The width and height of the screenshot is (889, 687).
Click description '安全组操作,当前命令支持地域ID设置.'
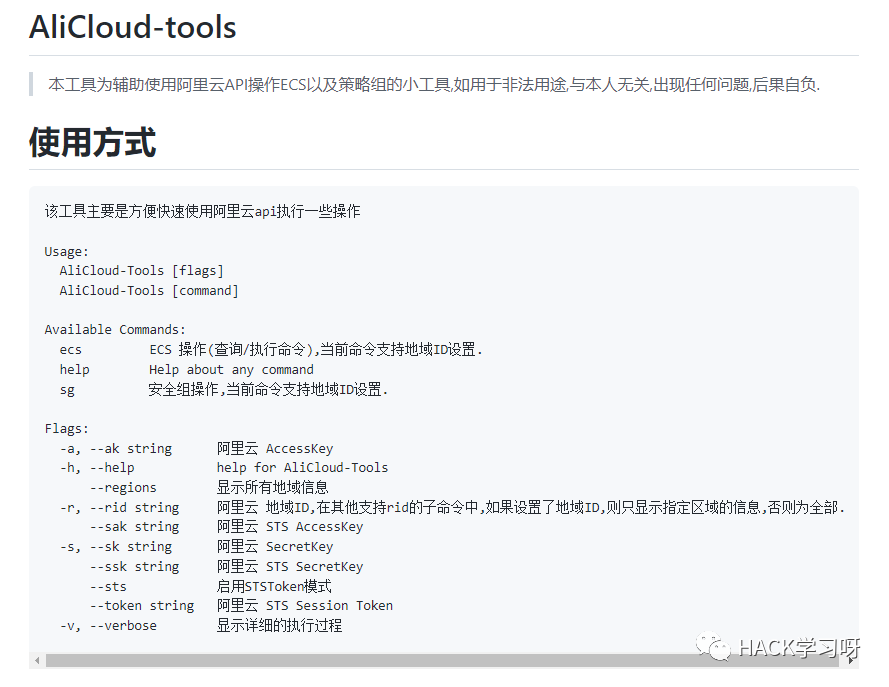[x=268, y=389]
